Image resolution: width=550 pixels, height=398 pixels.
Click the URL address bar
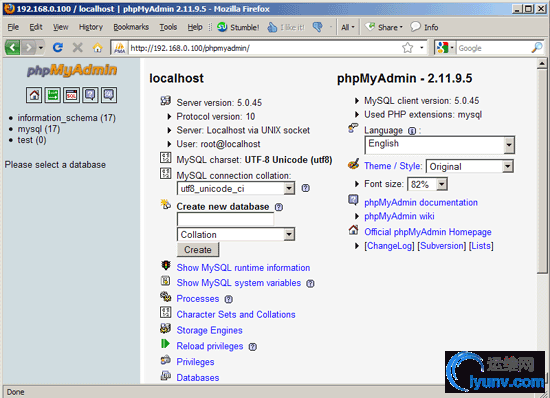(x=263, y=48)
